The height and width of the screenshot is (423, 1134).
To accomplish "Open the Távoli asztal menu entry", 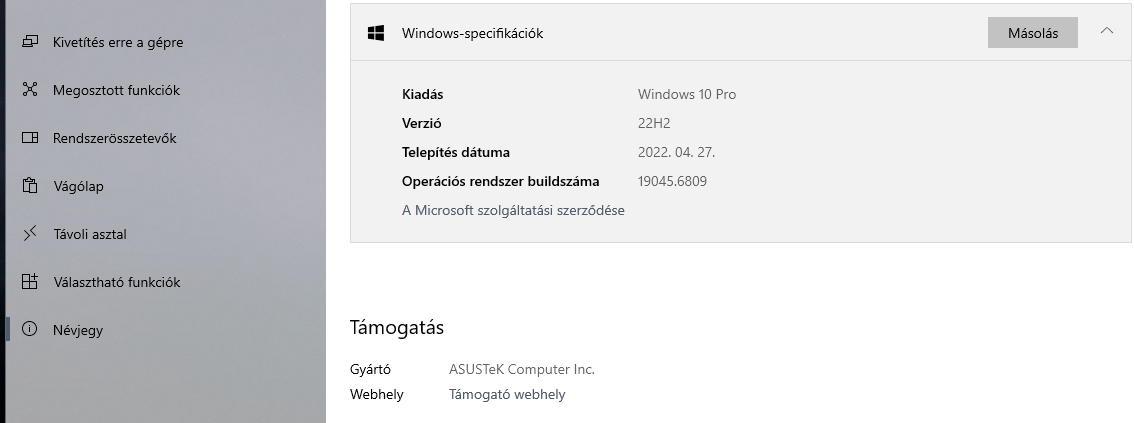I will 89,234.
